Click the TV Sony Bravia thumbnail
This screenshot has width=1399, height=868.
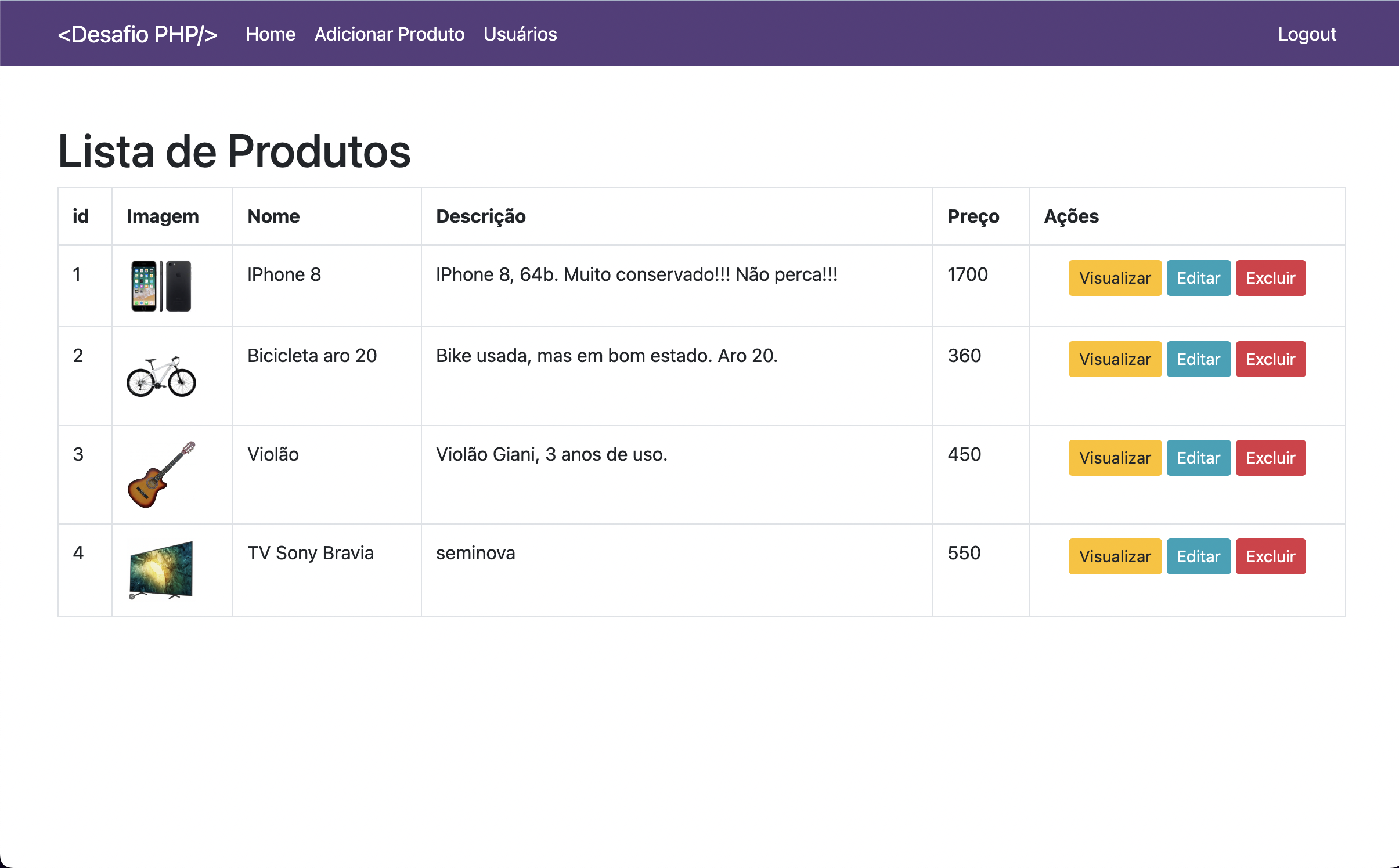(x=161, y=570)
